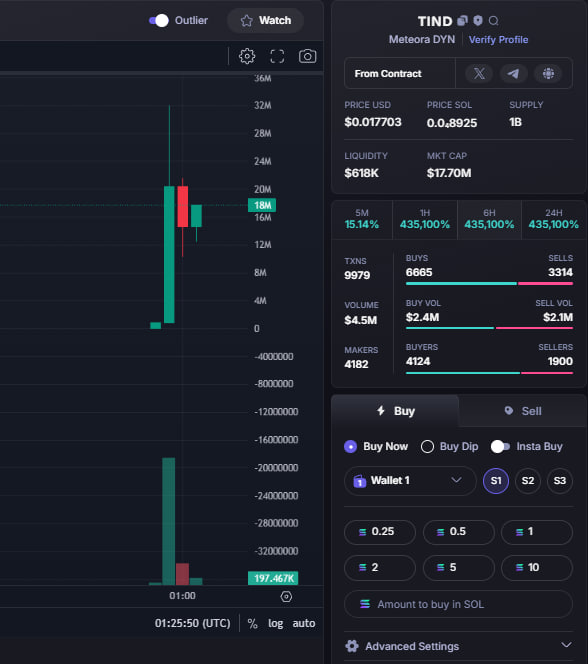Open the Wallet 1 dropdown
This screenshot has width=588, height=664.
pyautogui.click(x=410, y=481)
